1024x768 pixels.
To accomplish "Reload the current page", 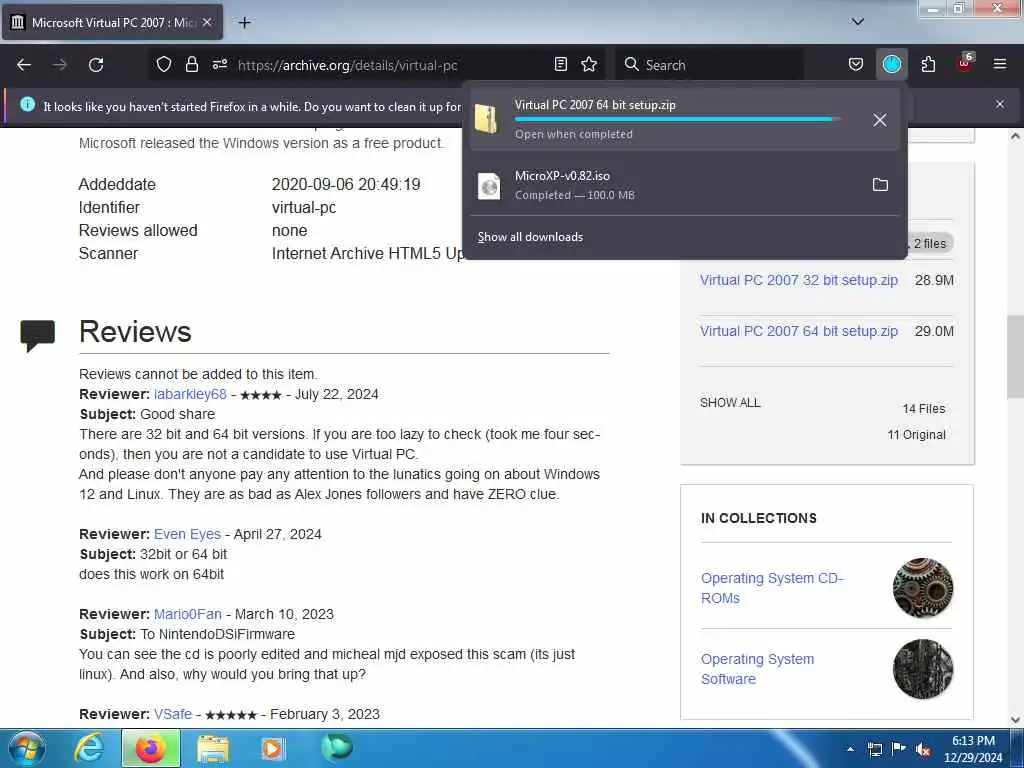I will [x=96, y=65].
